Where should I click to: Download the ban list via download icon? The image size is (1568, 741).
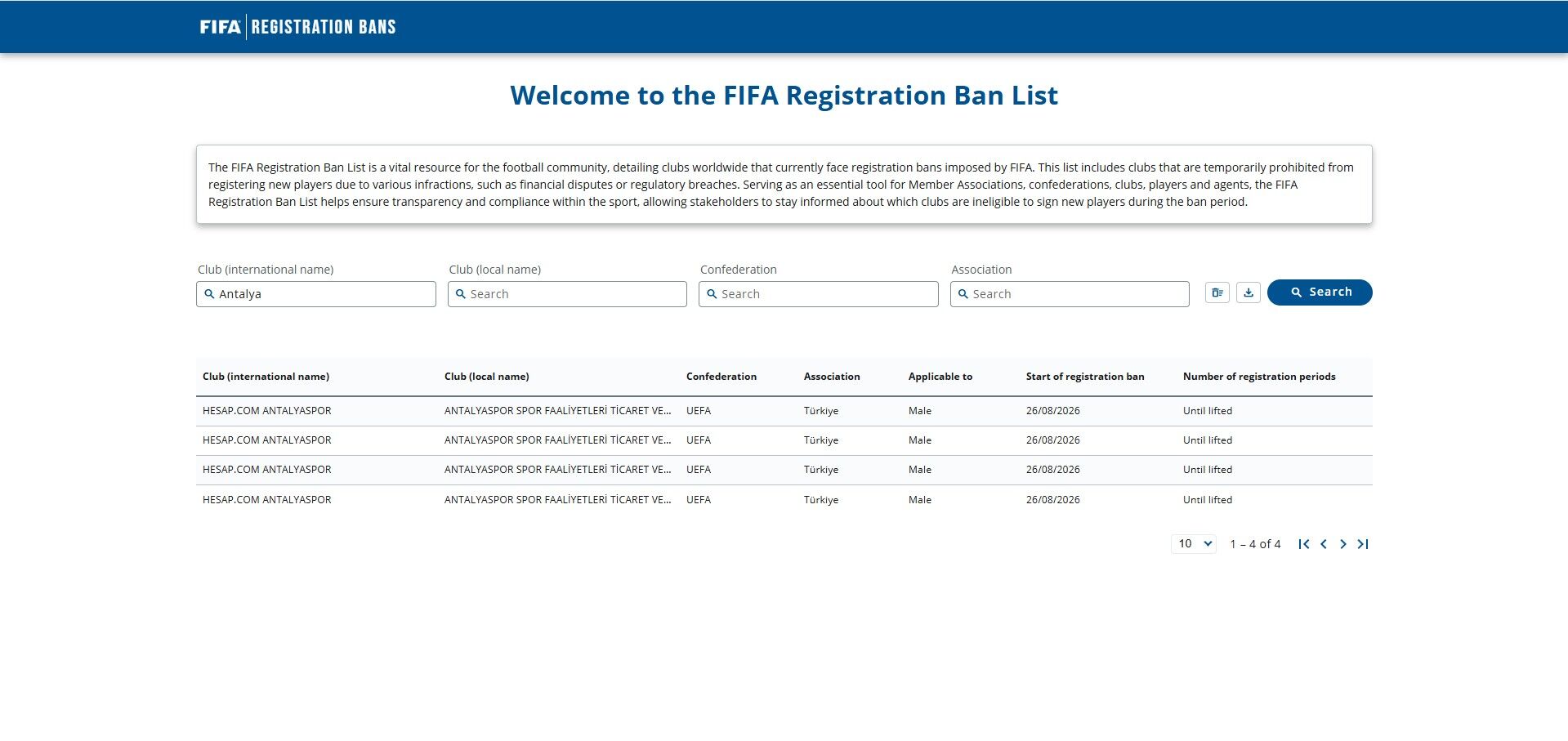[1248, 292]
